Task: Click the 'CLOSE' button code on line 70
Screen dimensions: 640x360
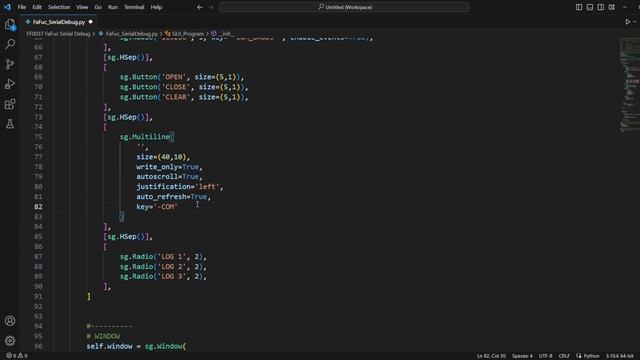Action: [184, 87]
